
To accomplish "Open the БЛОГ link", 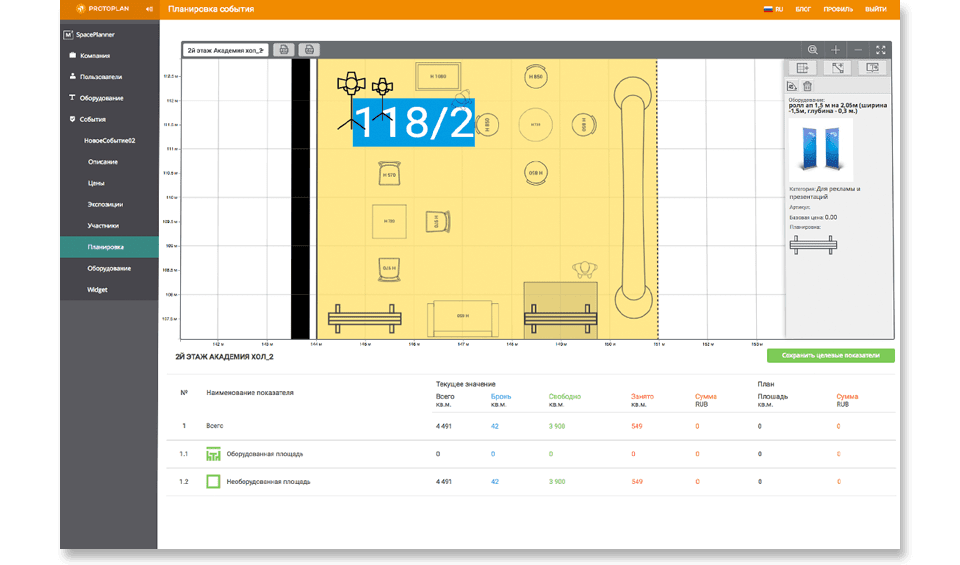I will click(x=803, y=9).
